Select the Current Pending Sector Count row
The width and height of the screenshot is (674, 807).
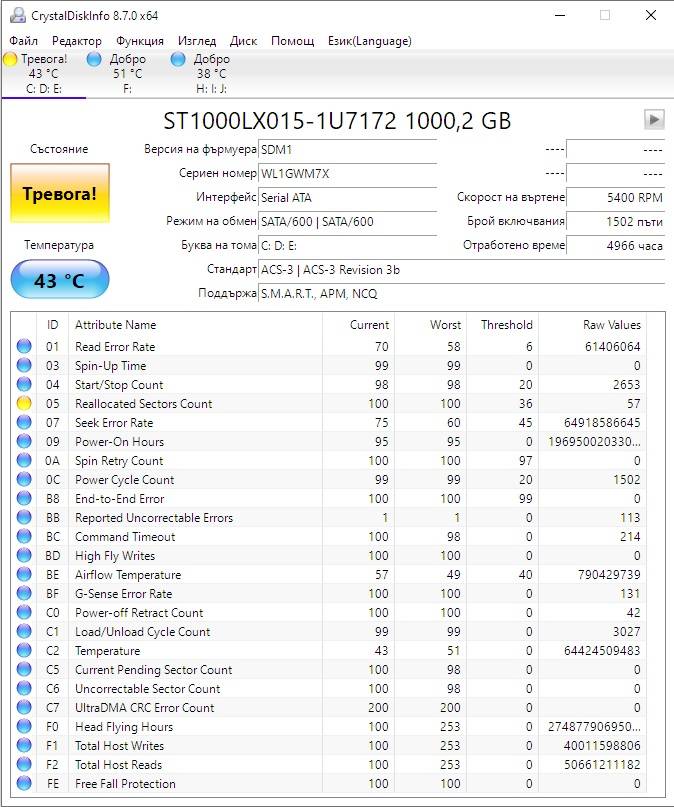[330, 670]
